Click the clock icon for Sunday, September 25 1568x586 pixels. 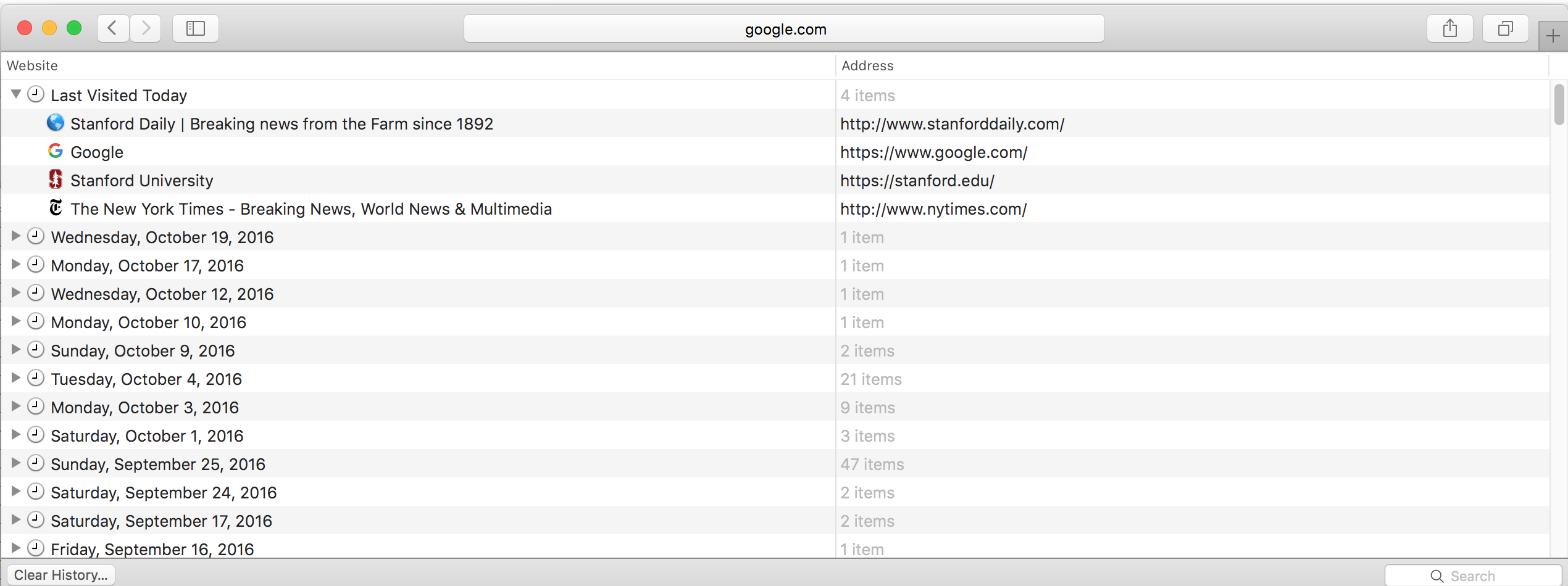pyautogui.click(x=36, y=463)
